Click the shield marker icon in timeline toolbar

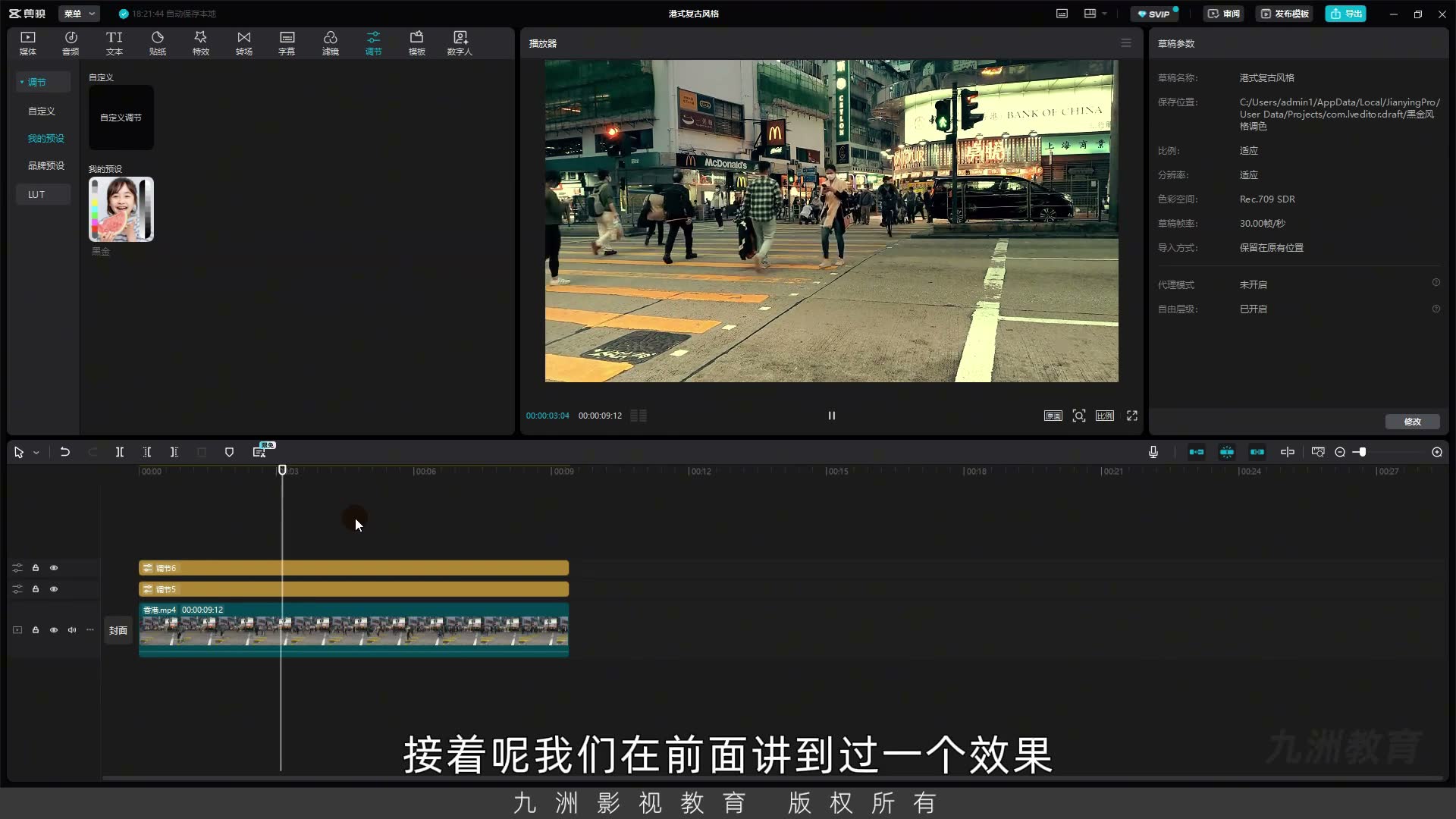[229, 452]
